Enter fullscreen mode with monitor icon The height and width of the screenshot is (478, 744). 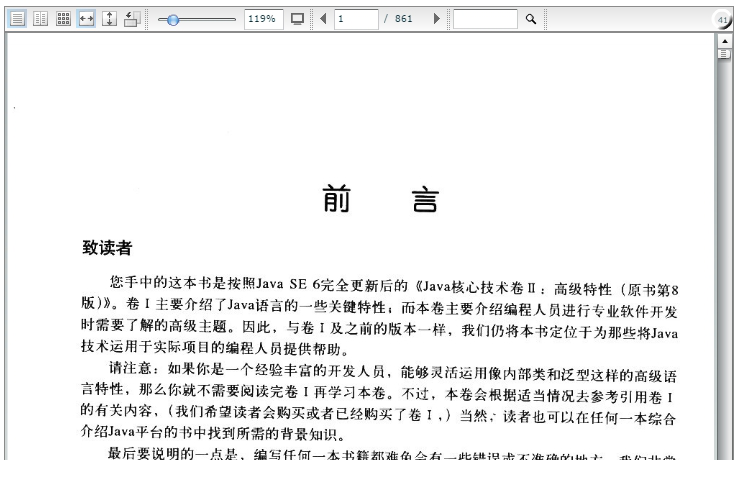click(x=298, y=19)
